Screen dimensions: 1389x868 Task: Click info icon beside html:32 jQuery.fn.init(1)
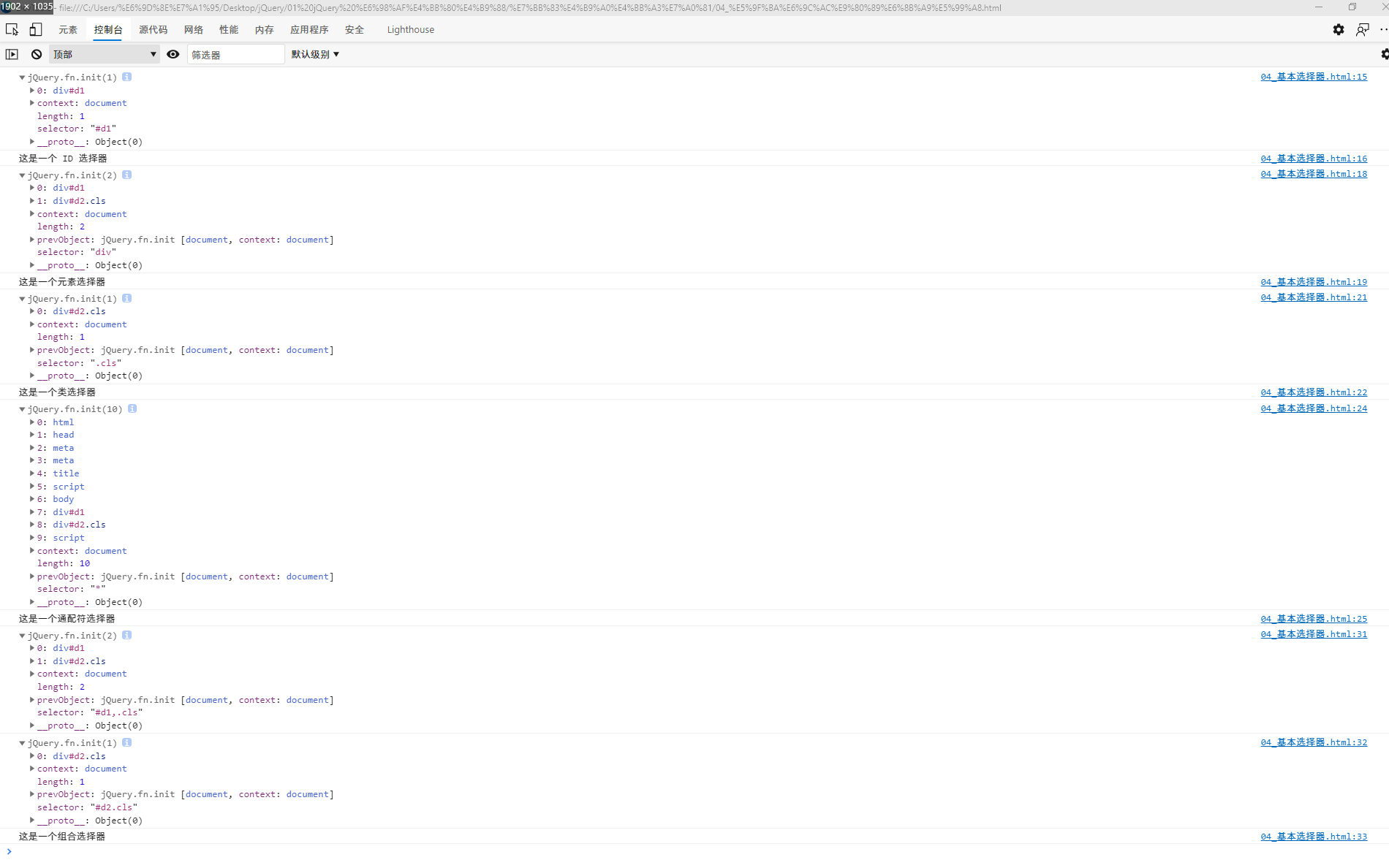tap(126, 742)
